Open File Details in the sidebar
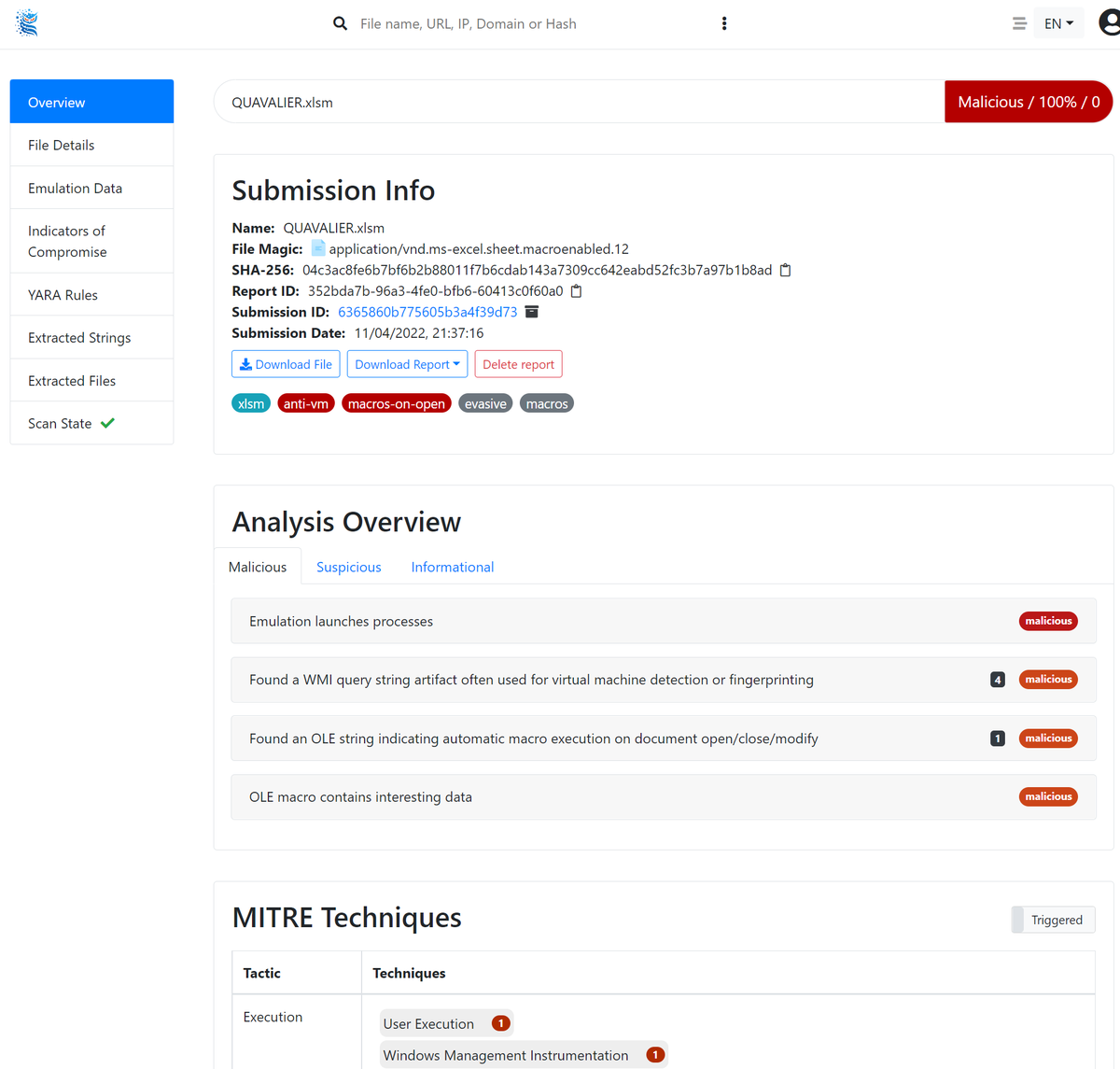The height and width of the screenshot is (1069, 1120). (91, 145)
